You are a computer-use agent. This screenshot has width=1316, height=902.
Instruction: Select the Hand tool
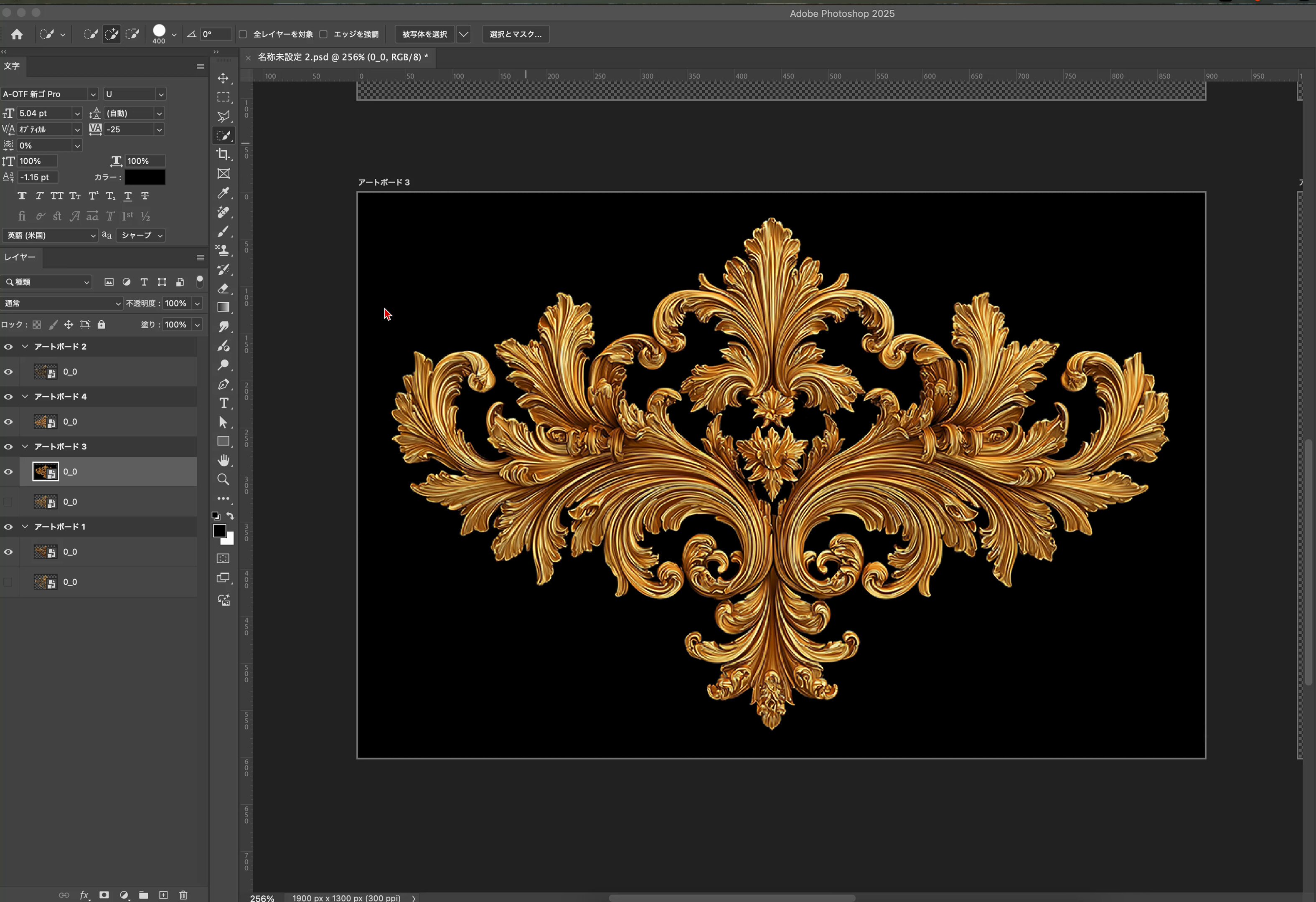pos(223,460)
